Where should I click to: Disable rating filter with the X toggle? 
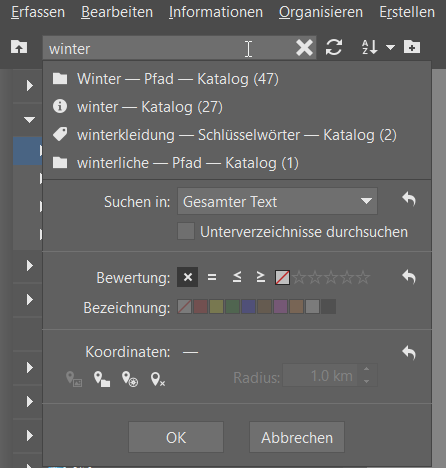188,277
